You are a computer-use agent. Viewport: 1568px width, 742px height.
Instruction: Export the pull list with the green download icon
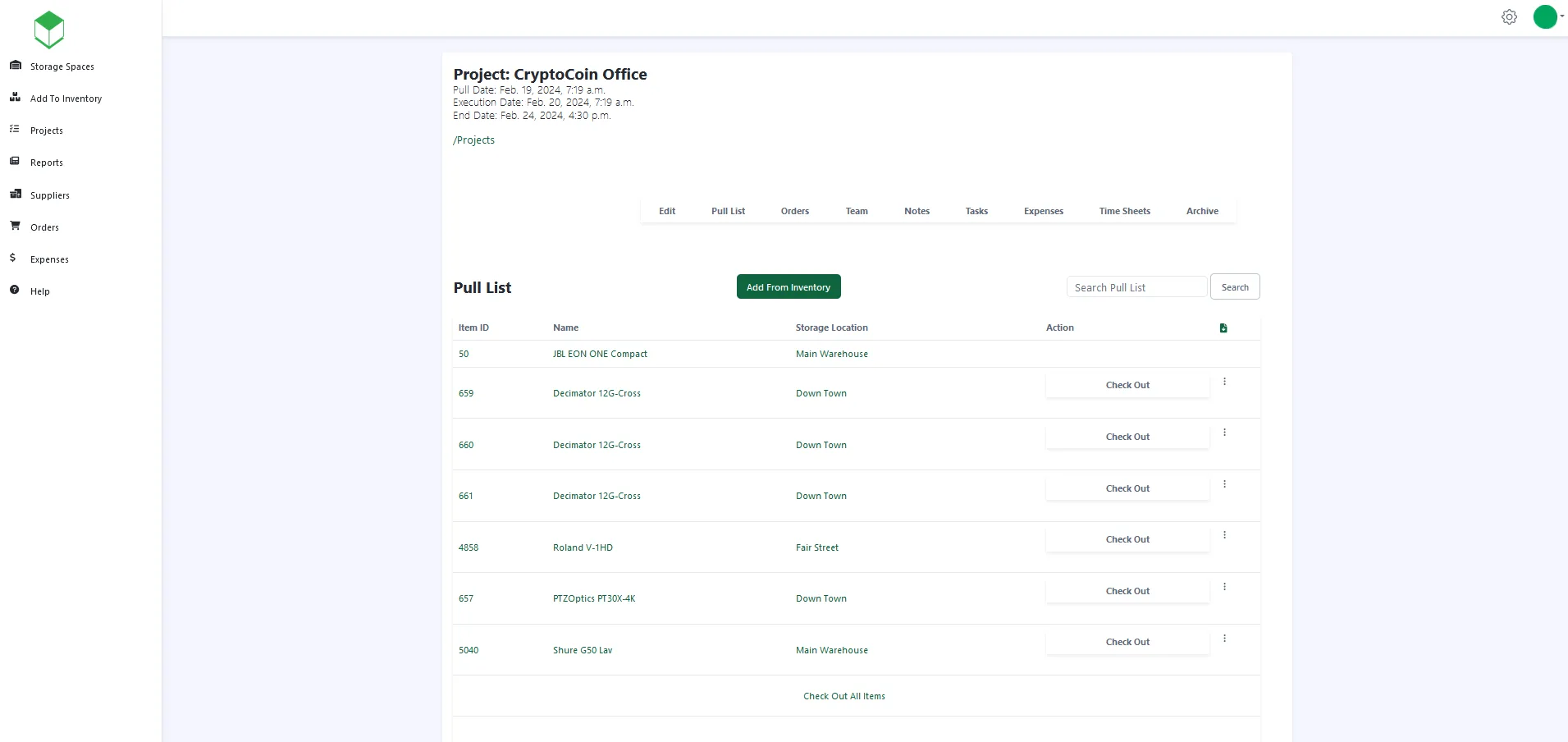click(1223, 327)
